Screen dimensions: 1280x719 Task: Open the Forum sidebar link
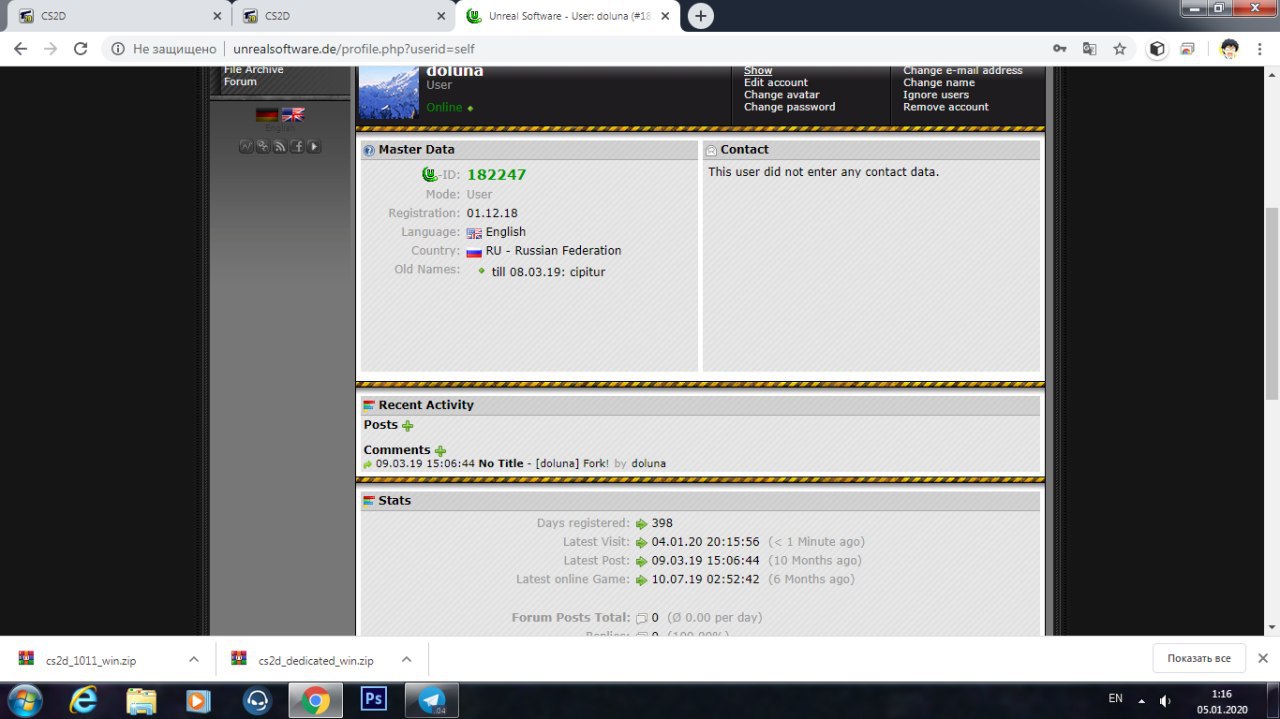tap(240, 82)
